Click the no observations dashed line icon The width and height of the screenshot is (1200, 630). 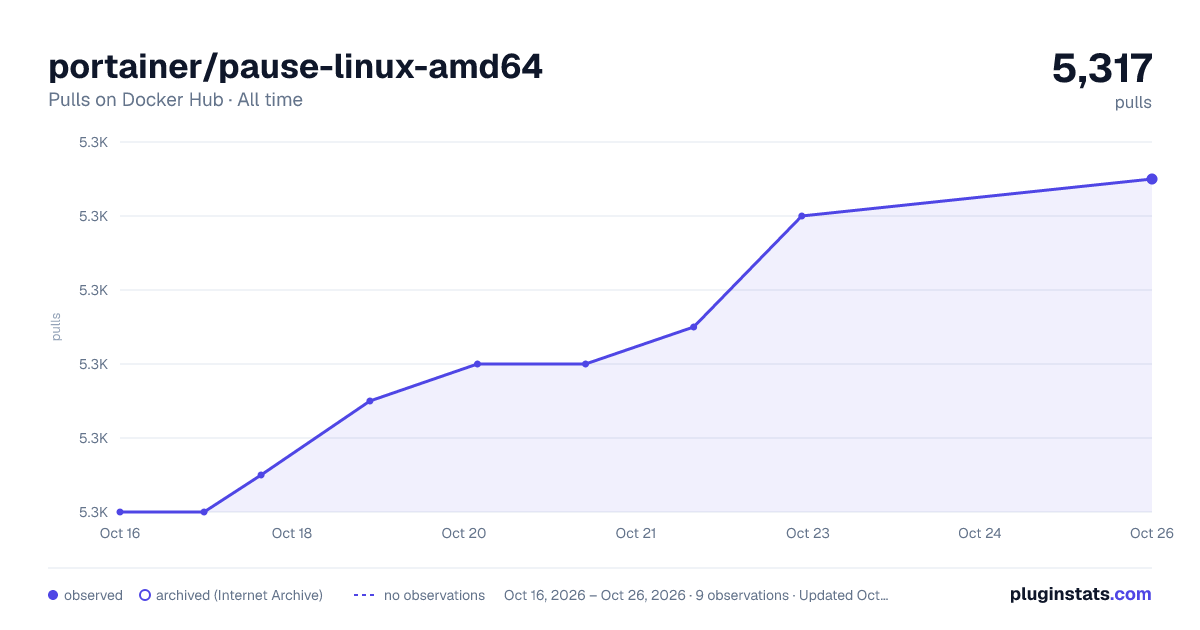point(364,595)
